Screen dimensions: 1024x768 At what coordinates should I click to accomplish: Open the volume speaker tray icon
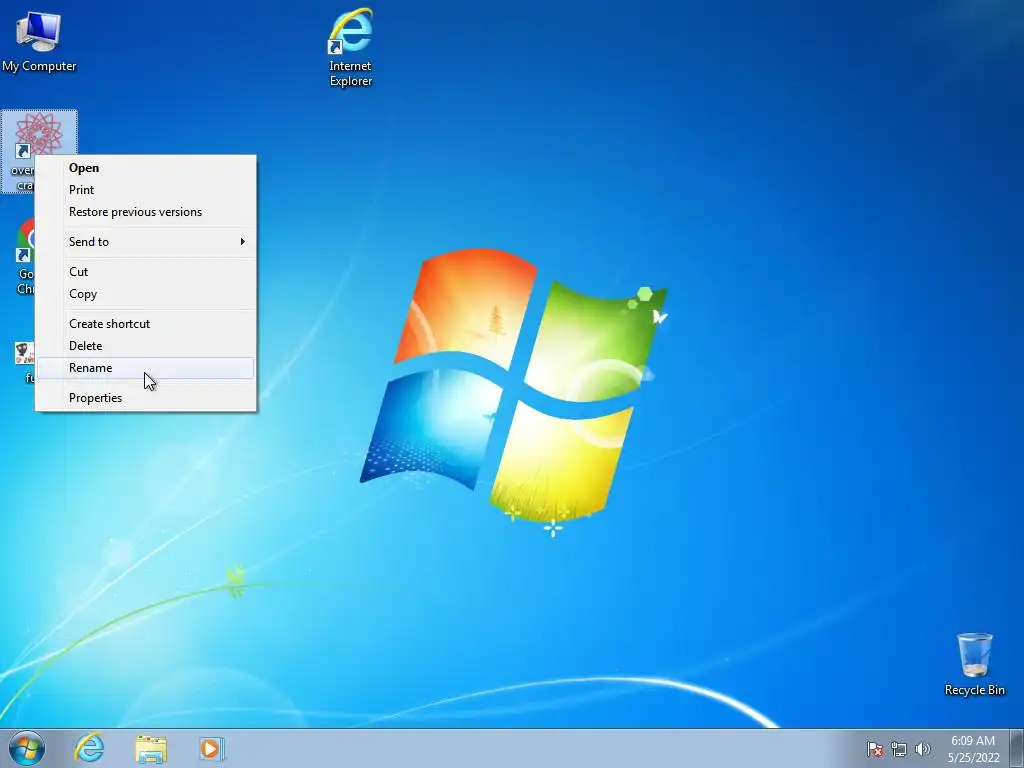pyautogui.click(x=922, y=749)
